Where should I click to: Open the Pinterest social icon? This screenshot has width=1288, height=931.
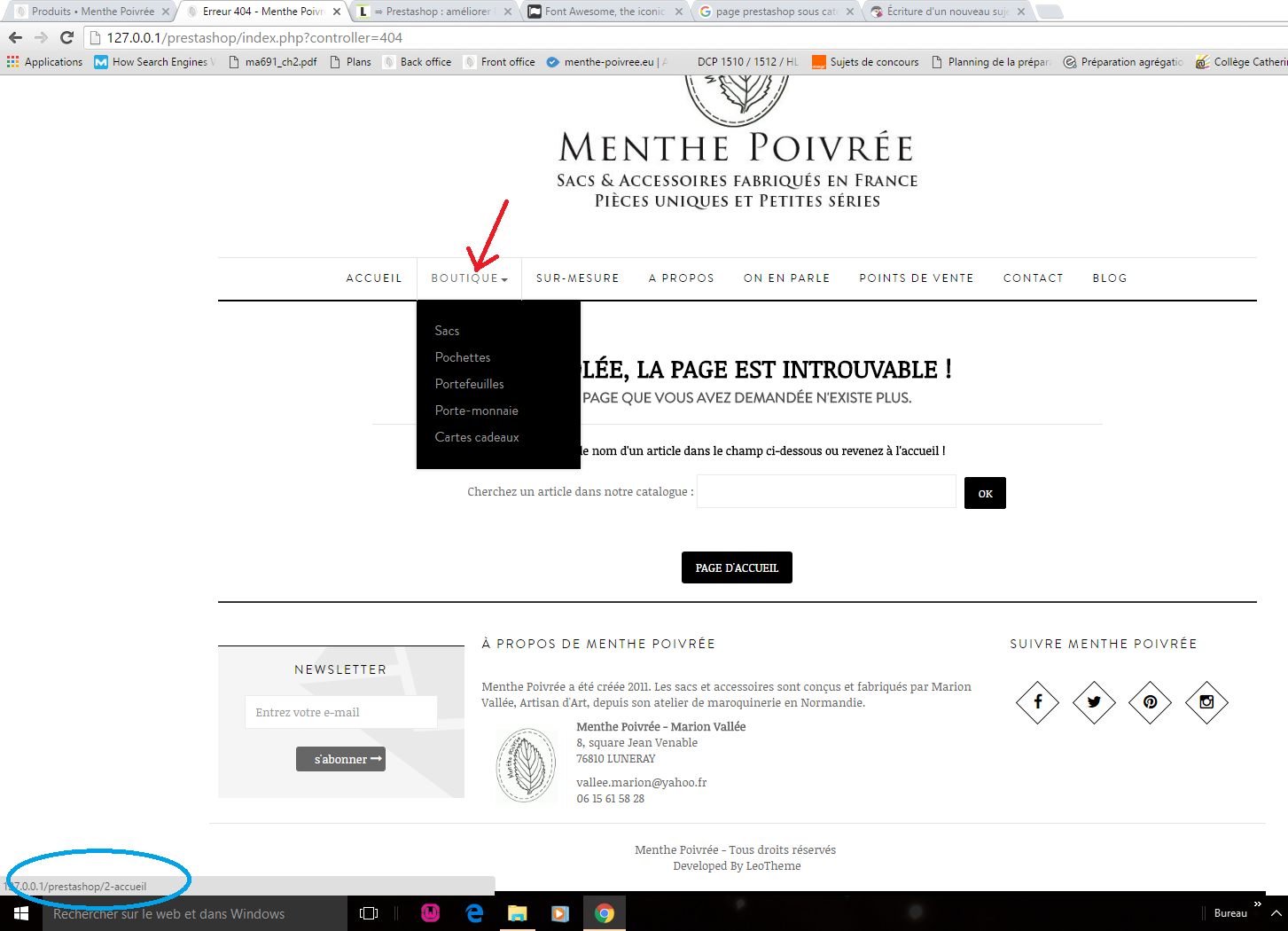click(x=1150, y=702)
